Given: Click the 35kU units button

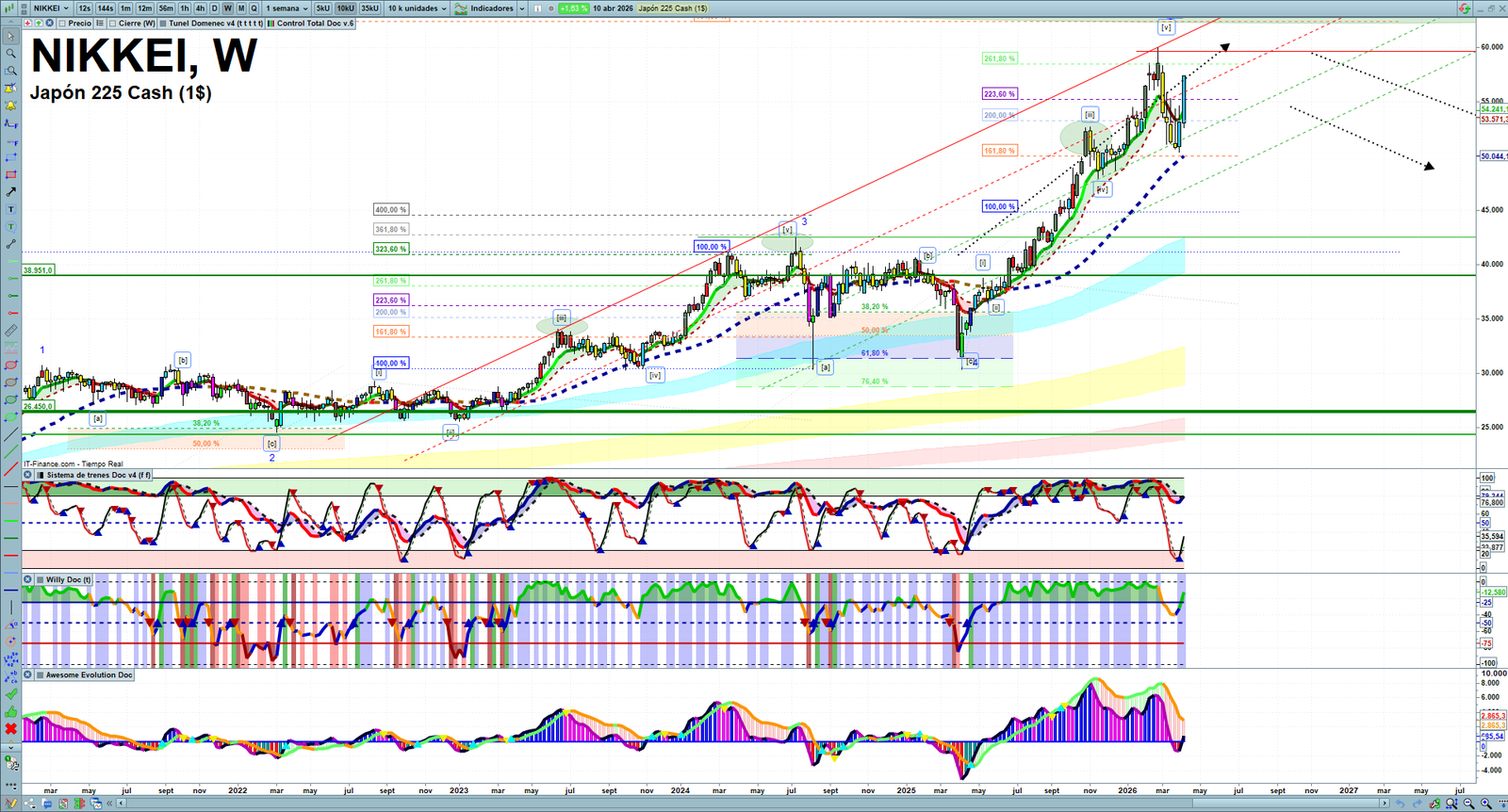Looking at the screenshot, I should tap(369, 8).
